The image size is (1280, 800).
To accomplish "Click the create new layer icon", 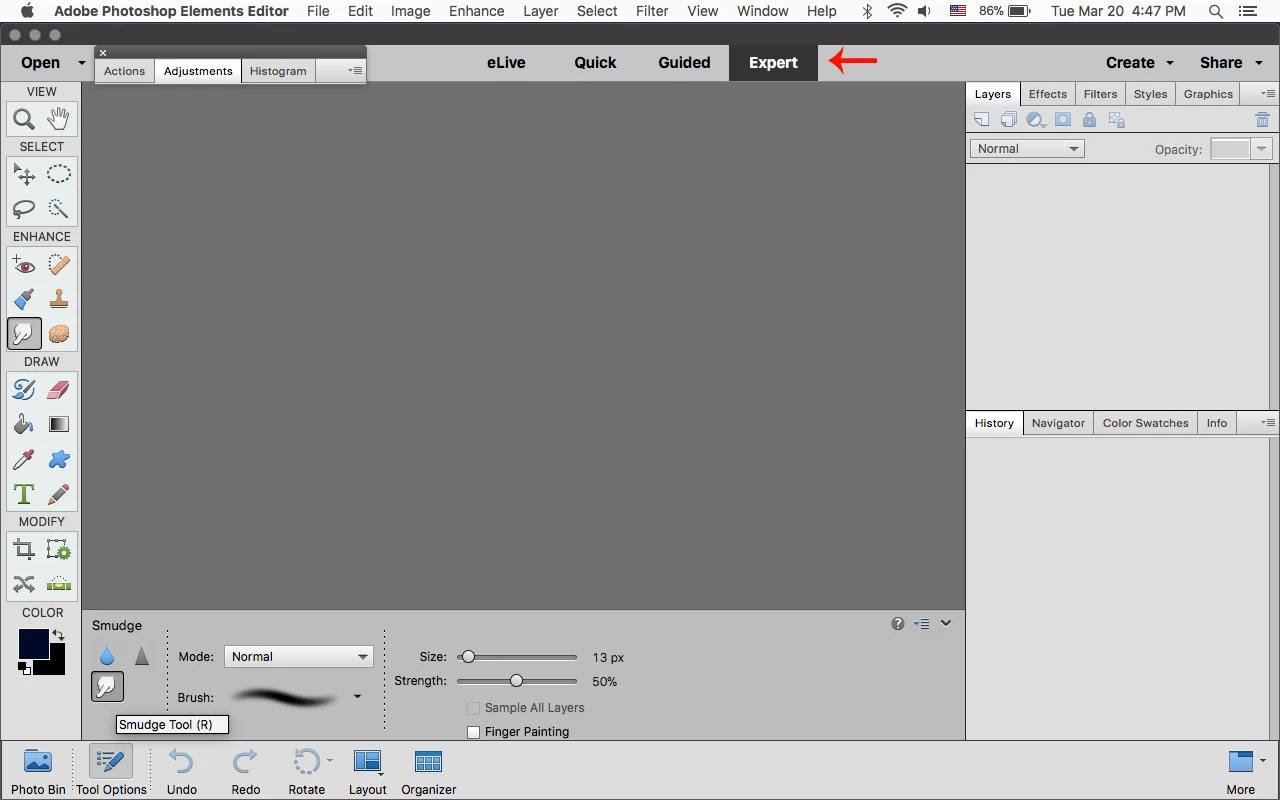I will (x=982, y=120).
